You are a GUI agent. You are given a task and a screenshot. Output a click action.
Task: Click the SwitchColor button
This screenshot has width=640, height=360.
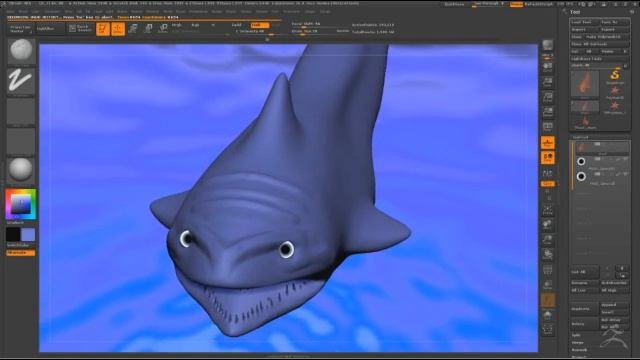(20, 246)
